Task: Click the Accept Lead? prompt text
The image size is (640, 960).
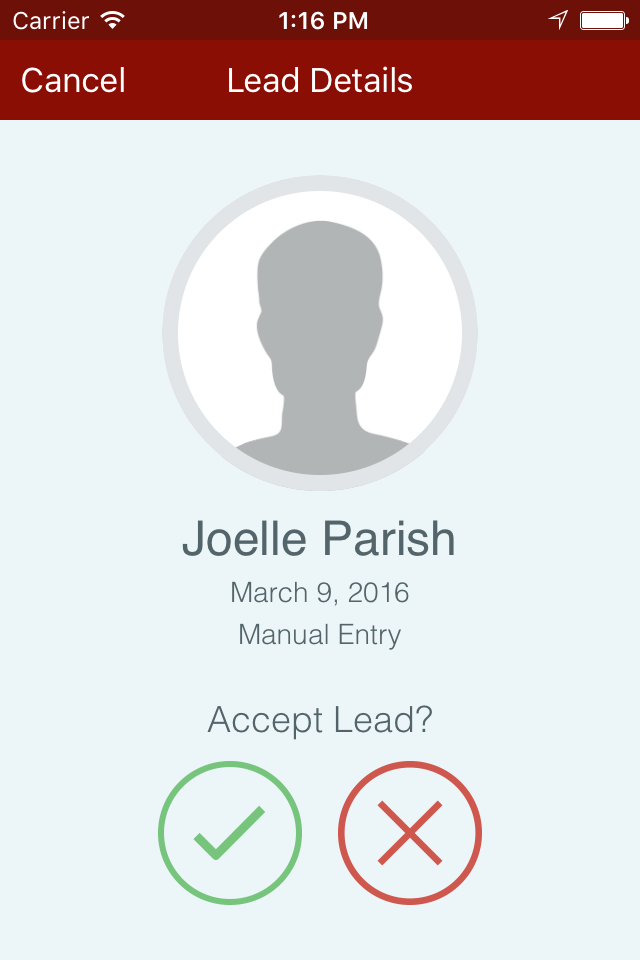Action: point(320,720)
